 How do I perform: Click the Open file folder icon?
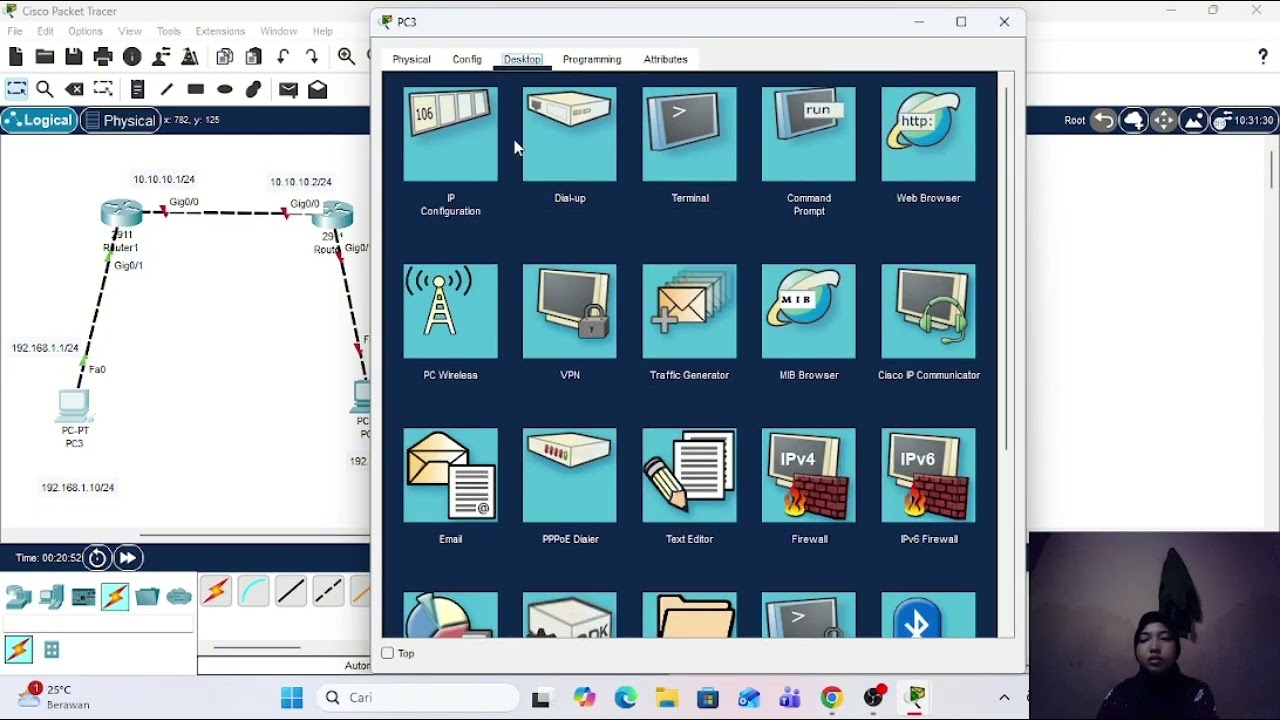pyautogui.click(x=45, y=57)
